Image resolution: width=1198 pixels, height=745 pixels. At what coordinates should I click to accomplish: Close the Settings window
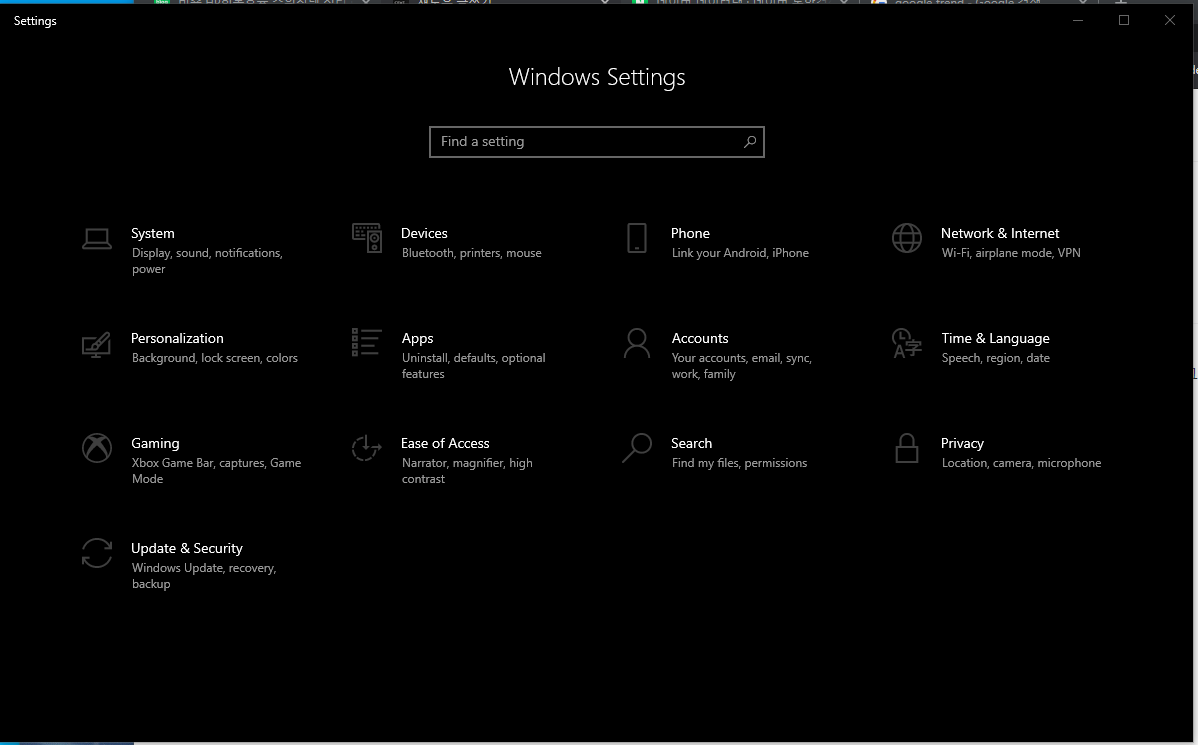[x=1170, y=21]
